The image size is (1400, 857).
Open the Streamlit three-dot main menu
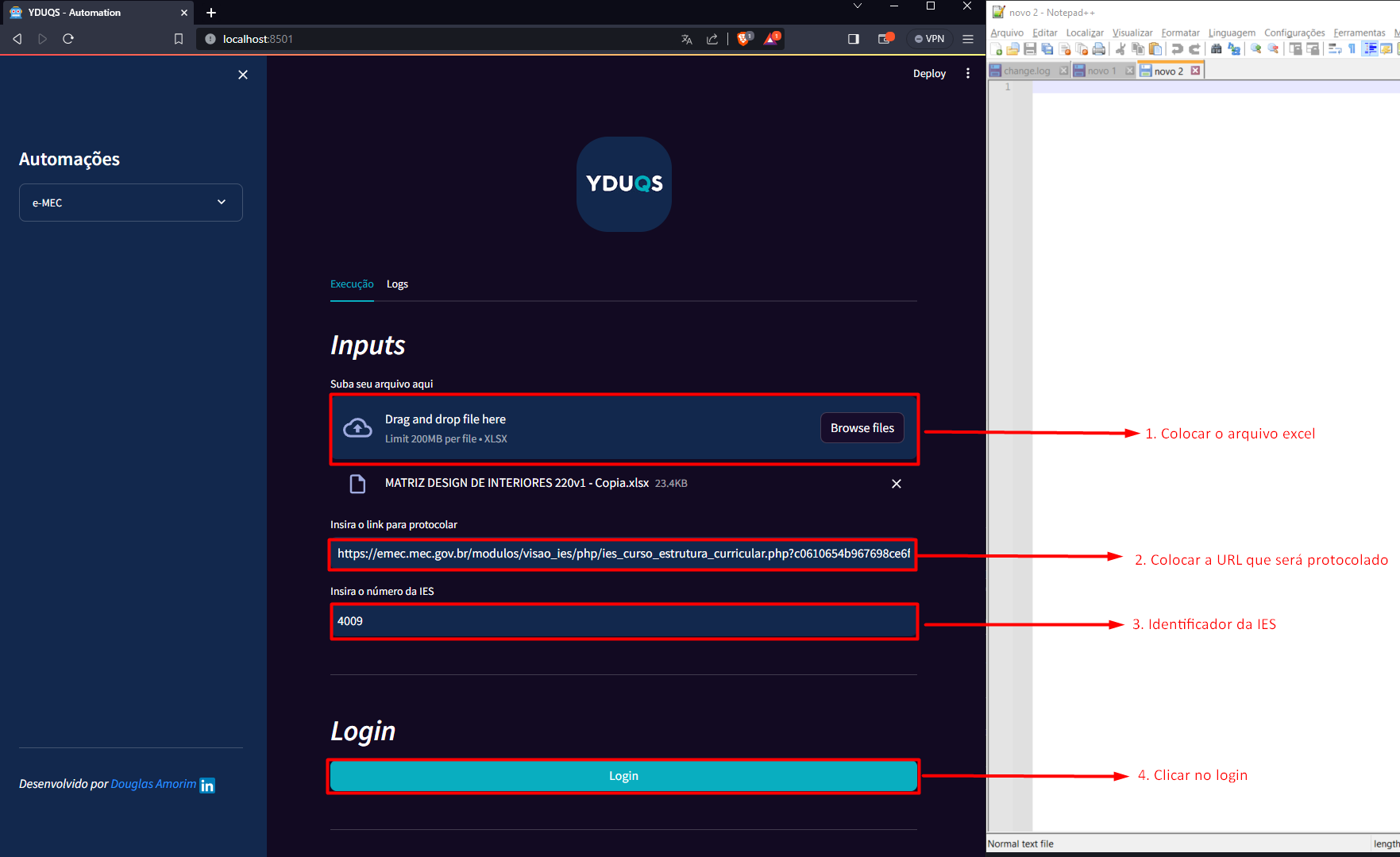968,73
